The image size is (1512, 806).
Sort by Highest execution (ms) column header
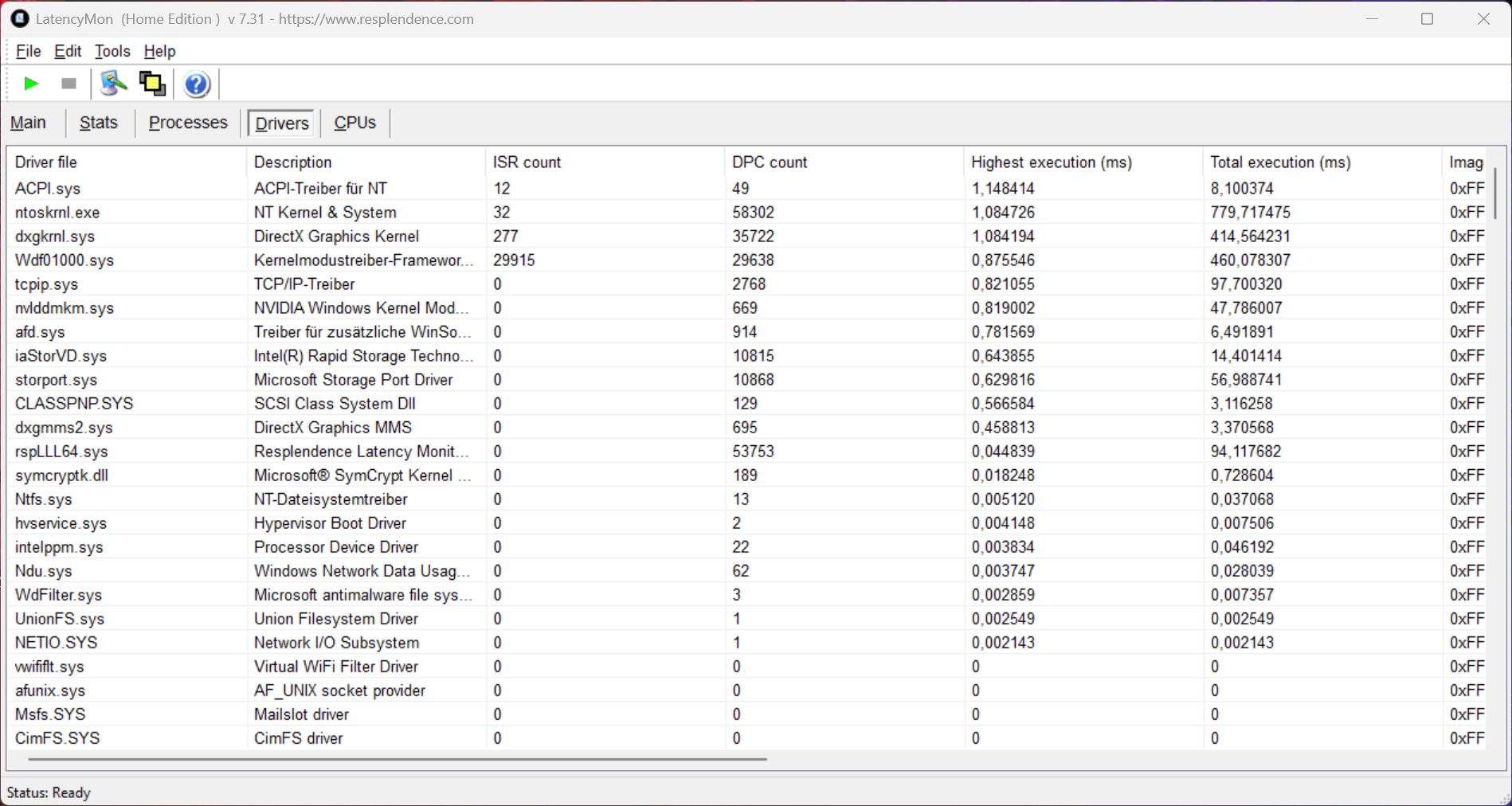(1083, 162)
